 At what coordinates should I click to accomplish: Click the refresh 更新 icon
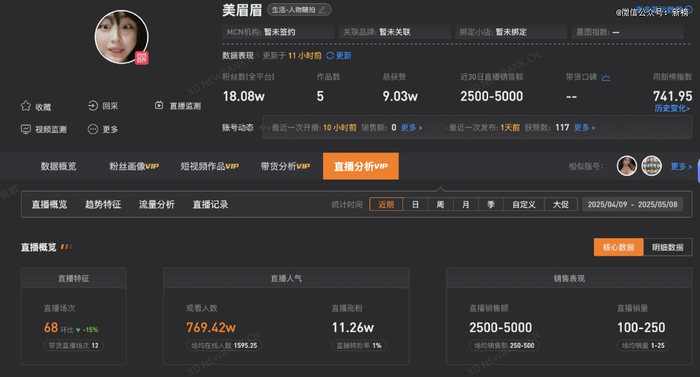coord(330,55)
